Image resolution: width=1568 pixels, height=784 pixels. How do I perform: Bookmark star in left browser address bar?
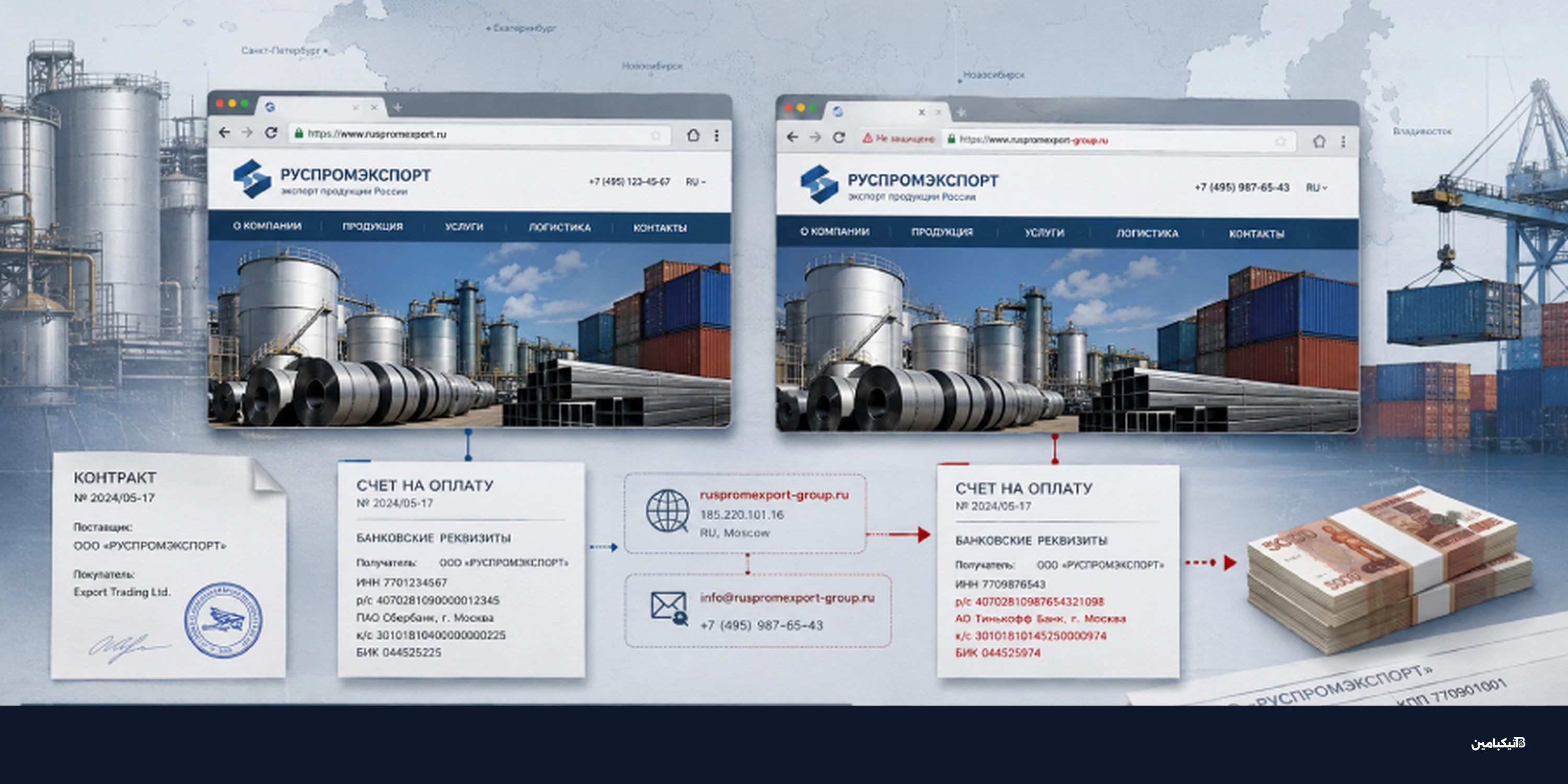coord(655,135)
